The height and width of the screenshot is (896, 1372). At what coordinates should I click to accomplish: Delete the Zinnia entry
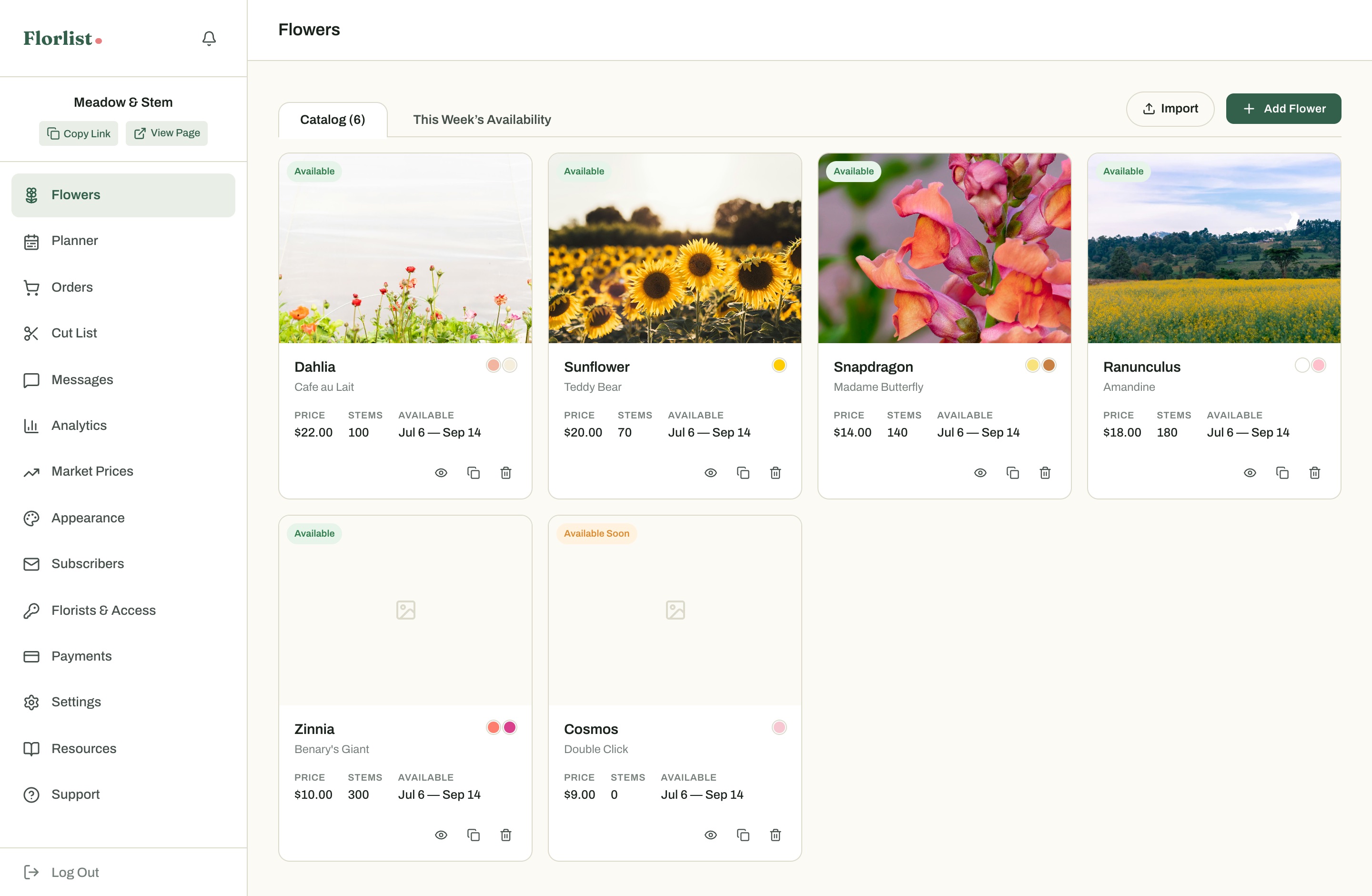(x=505, y=835)
